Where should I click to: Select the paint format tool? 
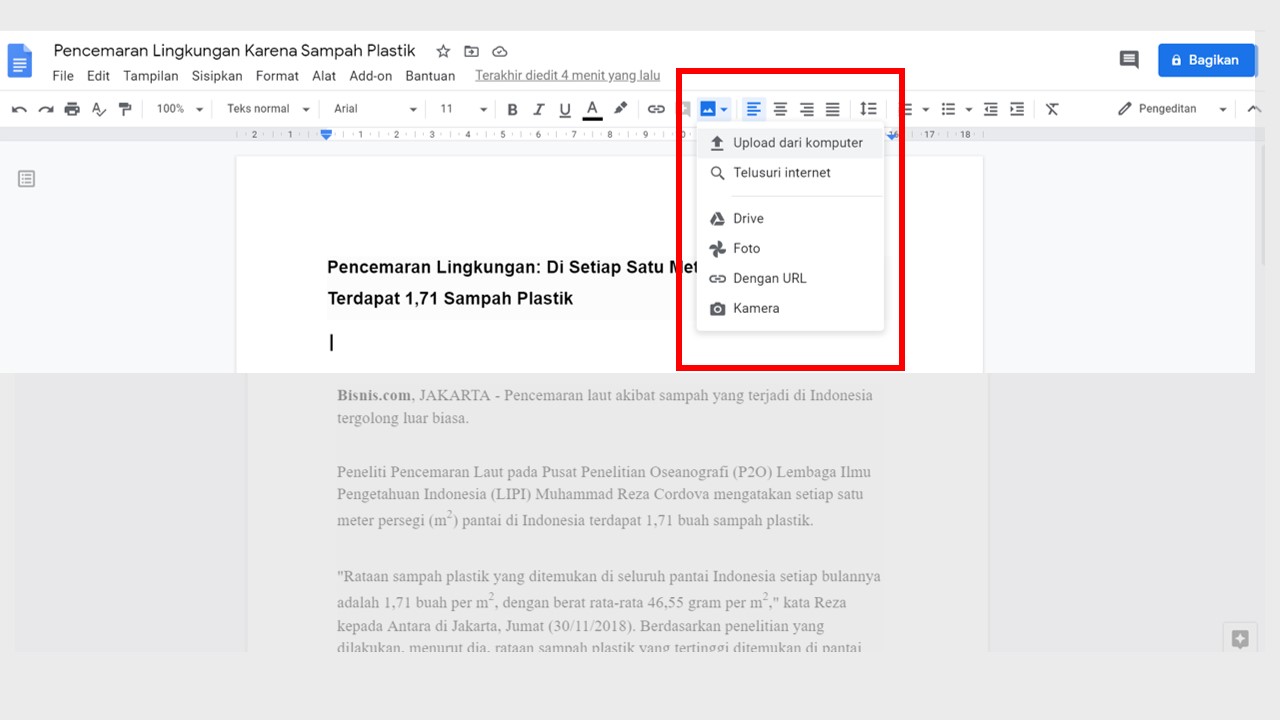[x=125, y=109]
